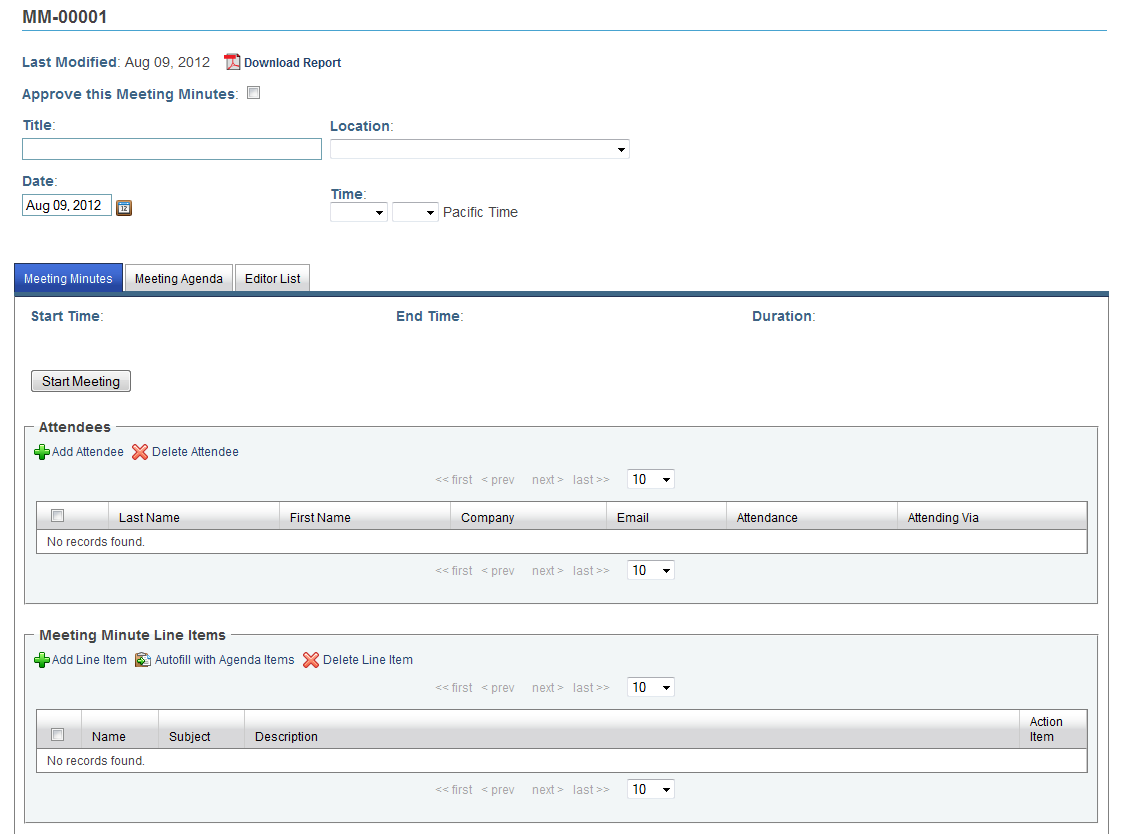Open page-size dropdown above Line Items table

click(650, 687)
